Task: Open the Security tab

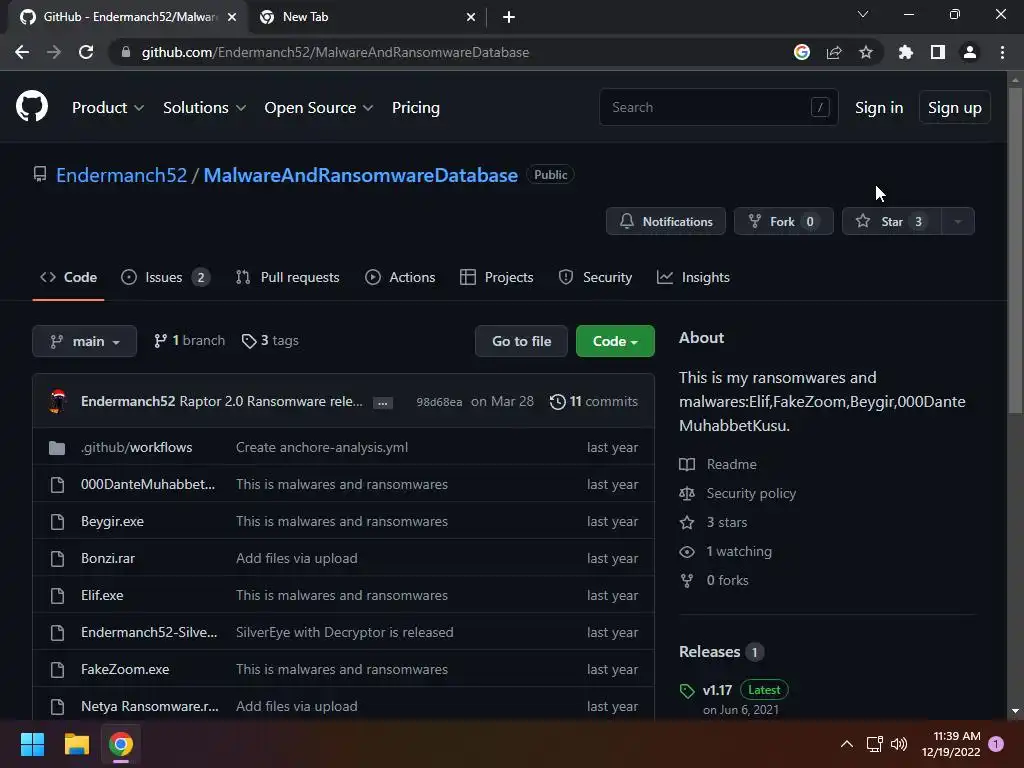Action: (595, 278)
